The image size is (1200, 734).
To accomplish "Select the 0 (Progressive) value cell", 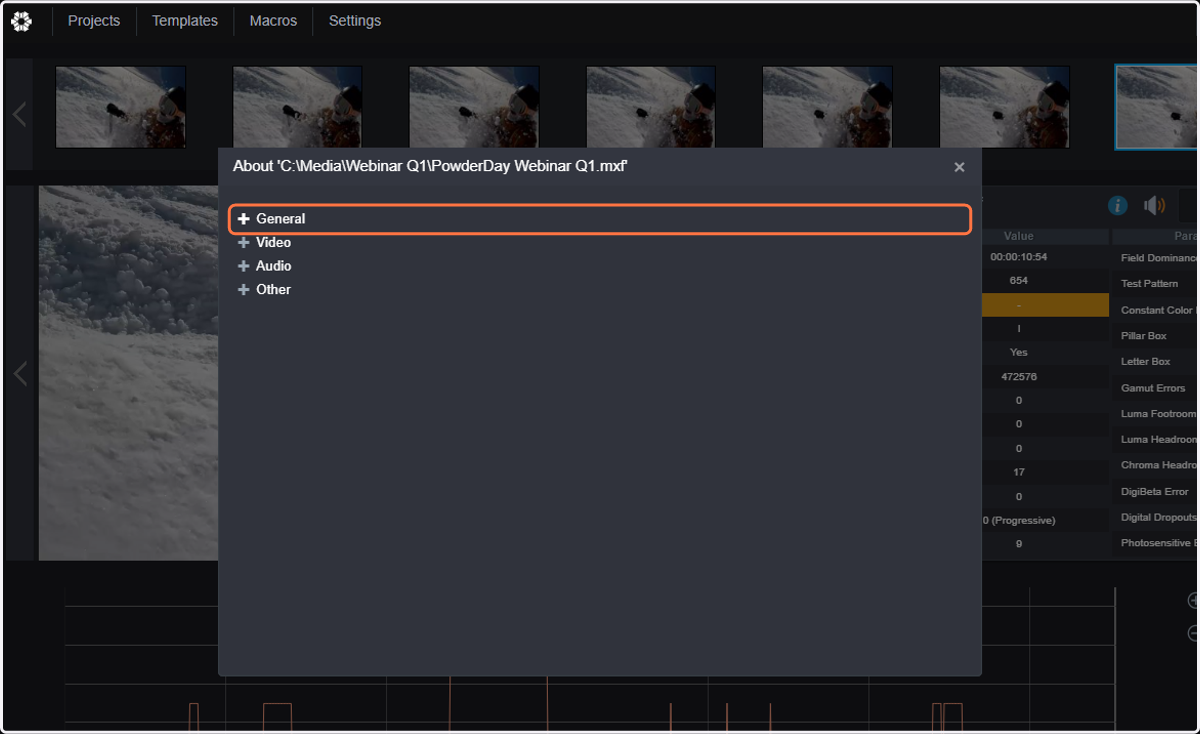I will click(1019, 521).
